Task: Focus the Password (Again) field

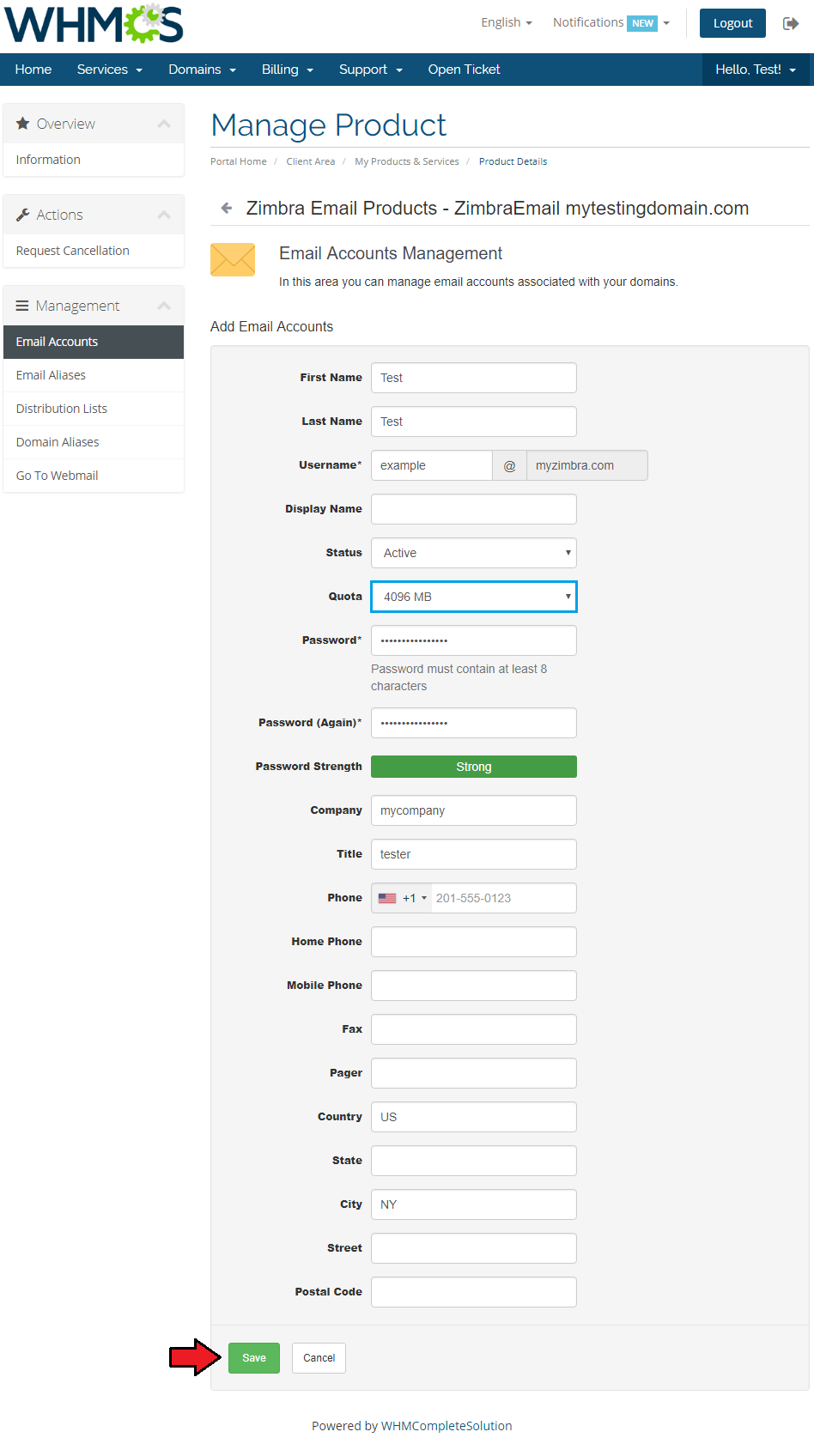Action: pos(474,723)
